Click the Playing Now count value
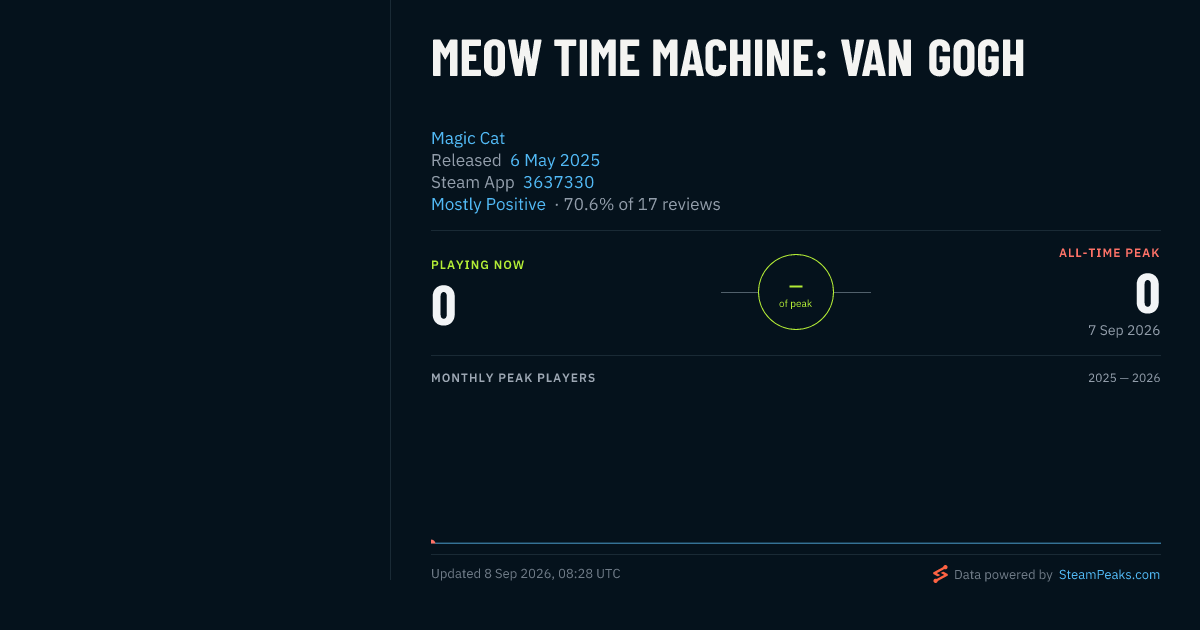Image resolution: width=1200 pixels, height=630 pixels. tap(443, 306)
